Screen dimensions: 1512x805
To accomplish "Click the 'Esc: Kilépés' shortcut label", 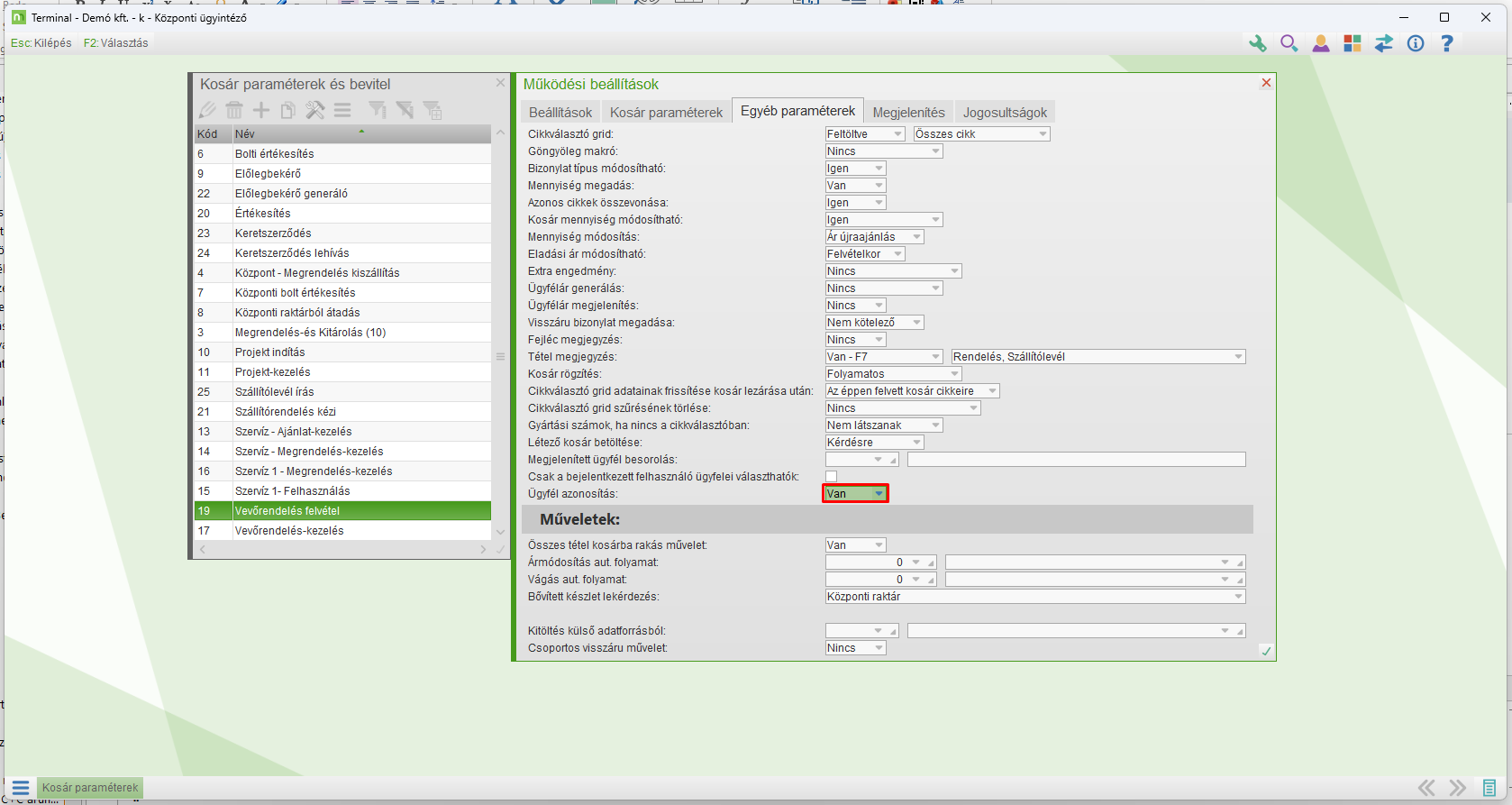I will [41, 43].
